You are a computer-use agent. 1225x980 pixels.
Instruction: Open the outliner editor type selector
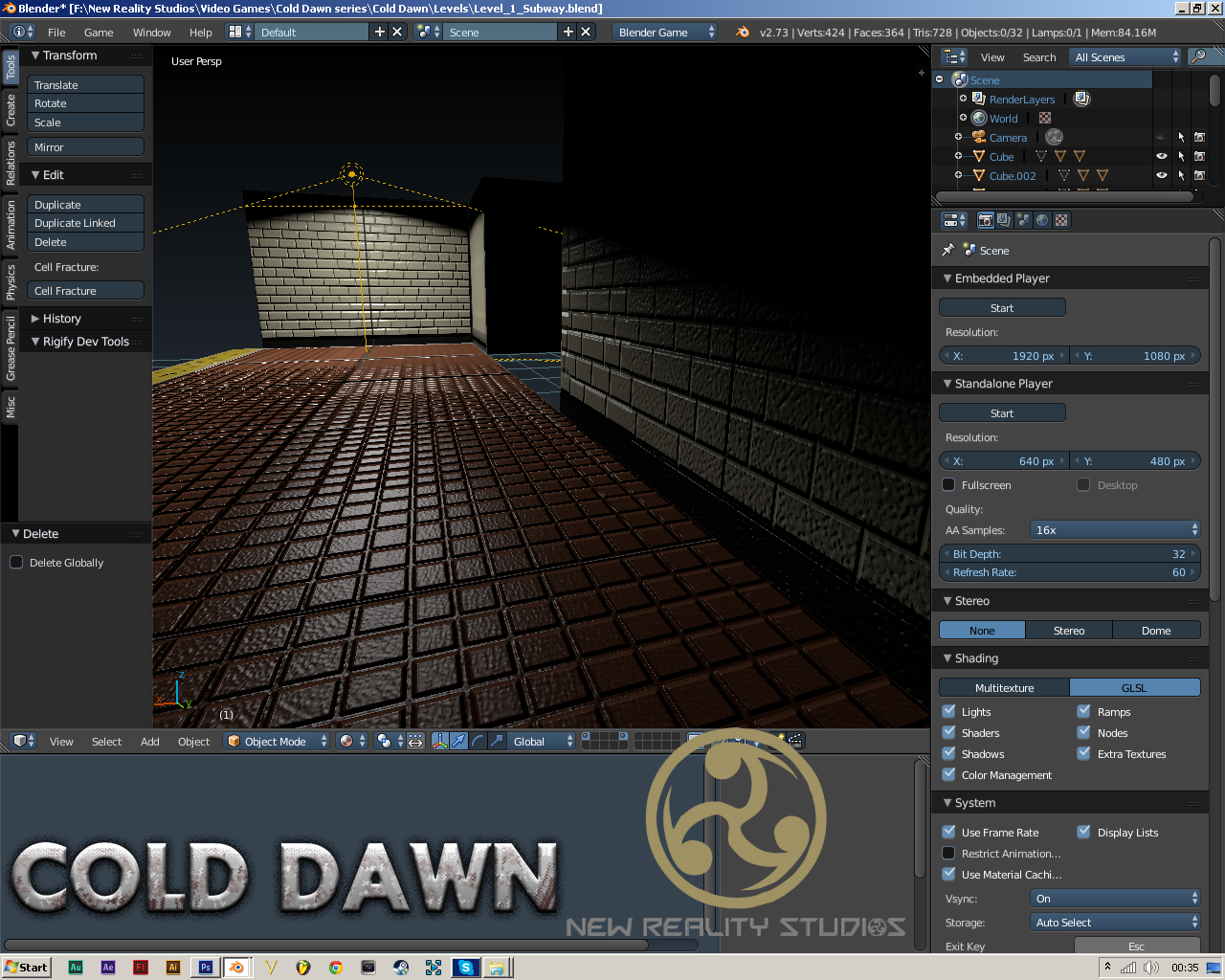tap(954, 56)
